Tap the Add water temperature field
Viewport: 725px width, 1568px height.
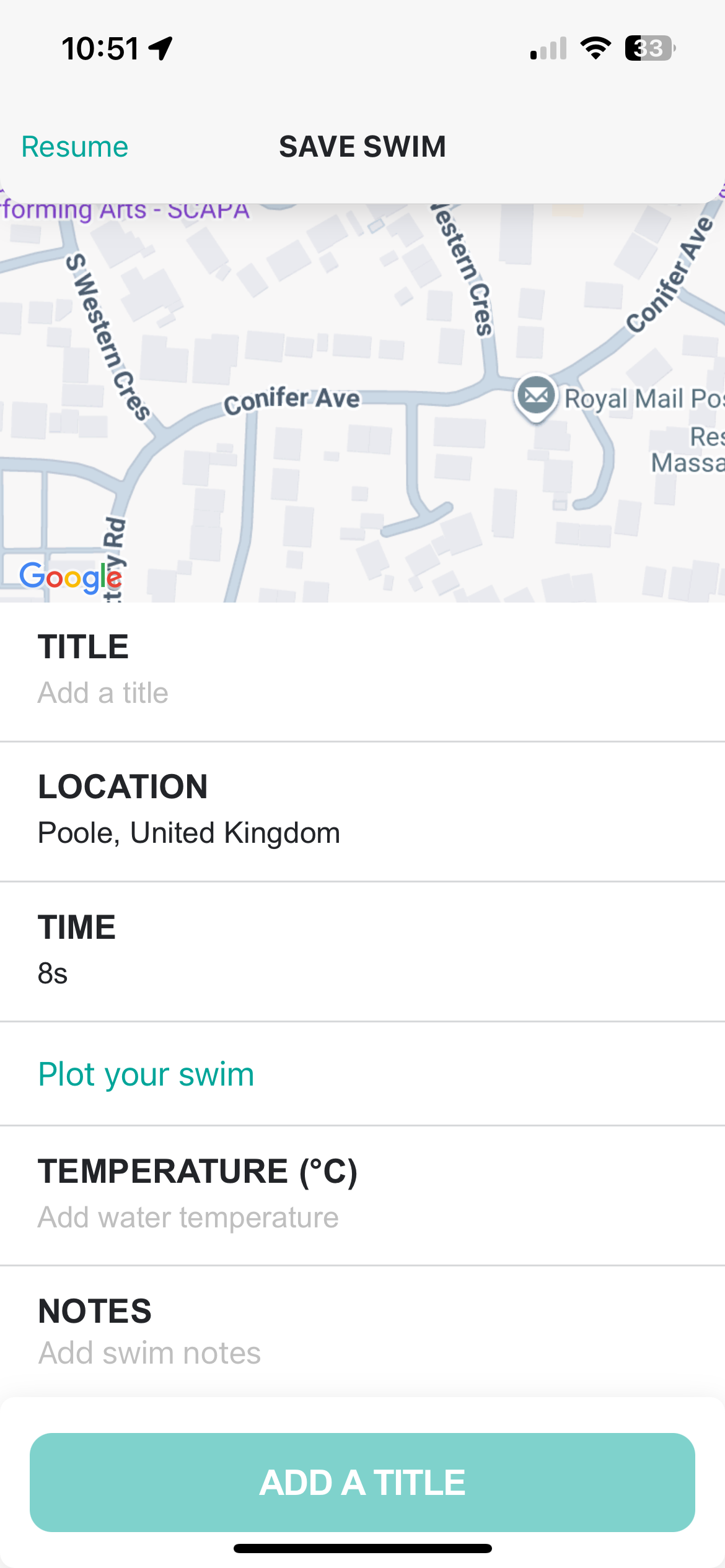(x=188, y=1217)
